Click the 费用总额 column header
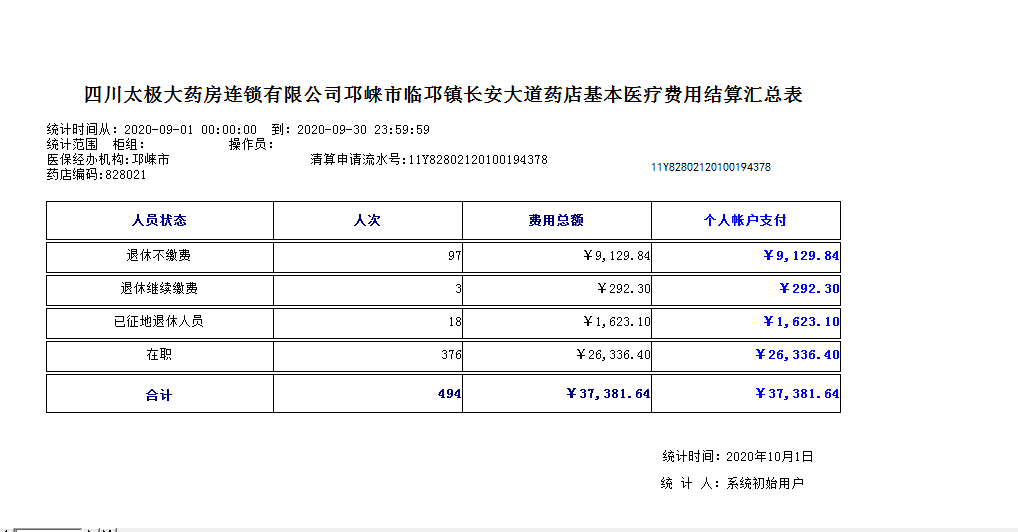The height and width of the screenshot is (532, 1018). tap(556, 221)
